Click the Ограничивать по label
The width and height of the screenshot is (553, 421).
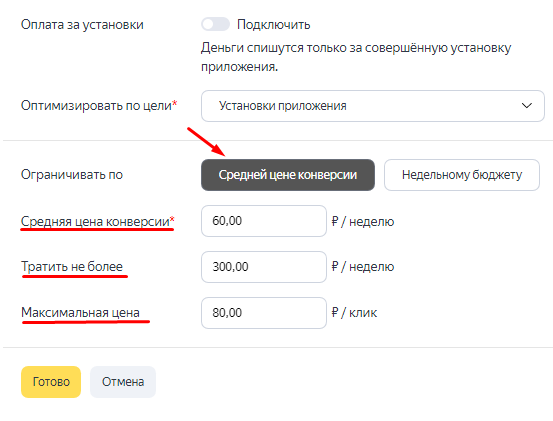72,175
